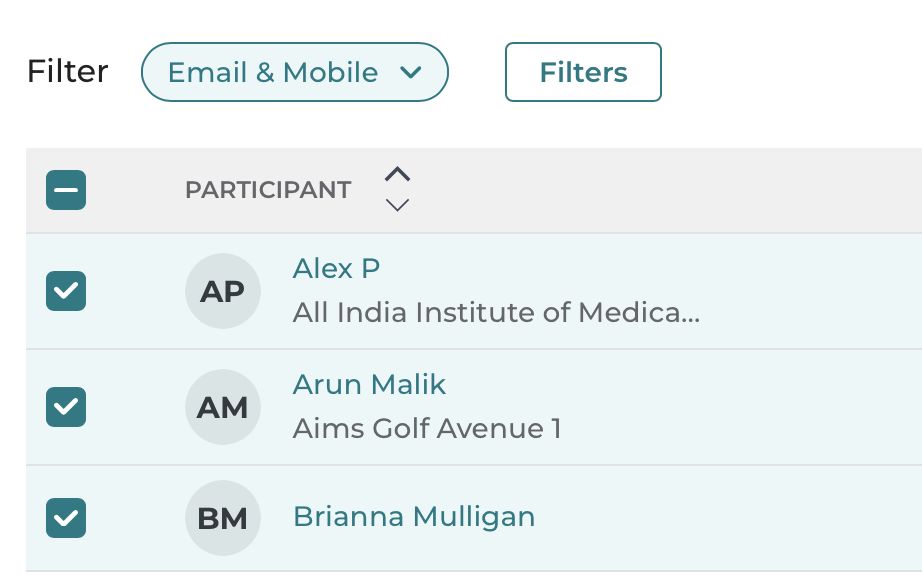Click the Aims Golf Avenue 1 subtitle
The width and height of the screenshot is (922, 582).
click(427, 428)
